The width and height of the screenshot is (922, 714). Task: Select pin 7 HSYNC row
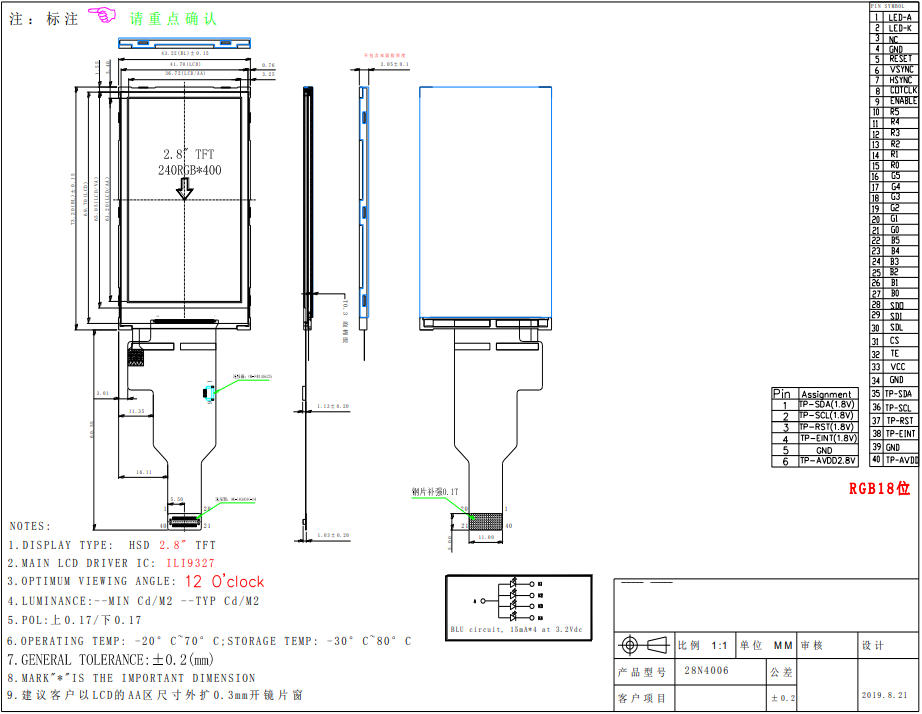tap(894, 81)
